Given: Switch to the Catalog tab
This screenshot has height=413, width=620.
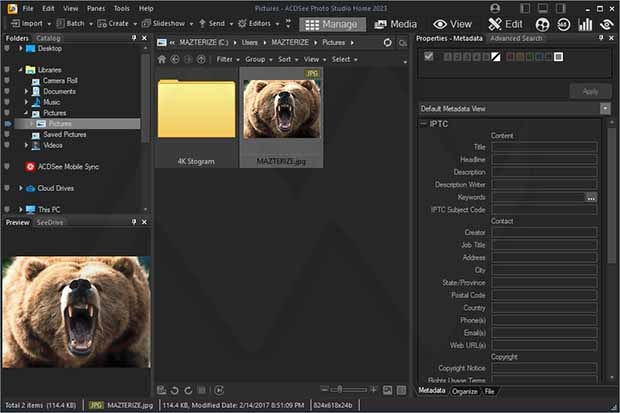Looking at the screenshot, I should [48, 38].
